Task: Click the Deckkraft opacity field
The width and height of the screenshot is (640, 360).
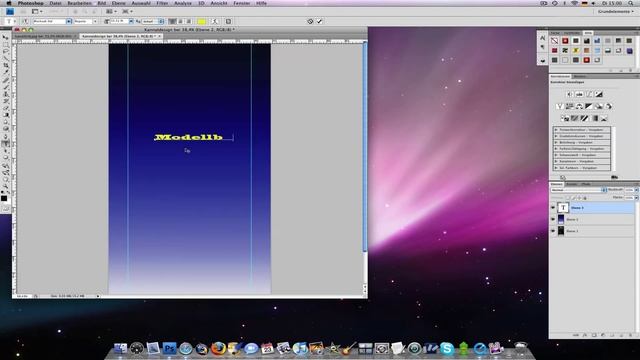Action: pyautogui.click(x=629, y=190)
